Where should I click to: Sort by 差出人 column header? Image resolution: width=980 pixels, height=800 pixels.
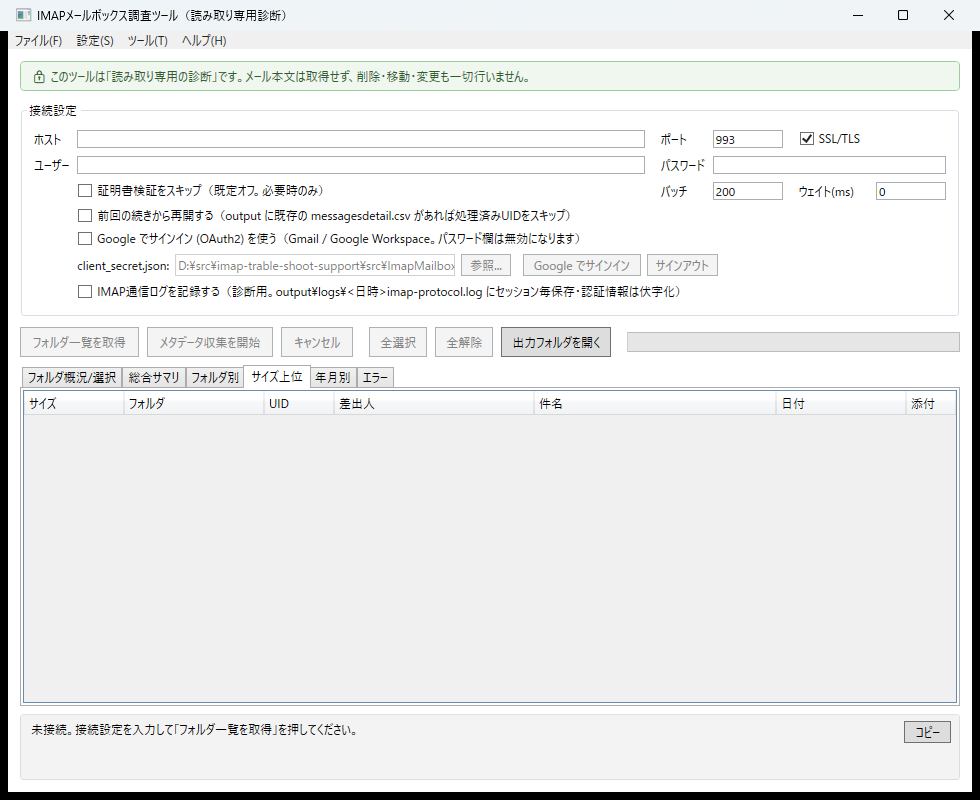tap(434, 404)
